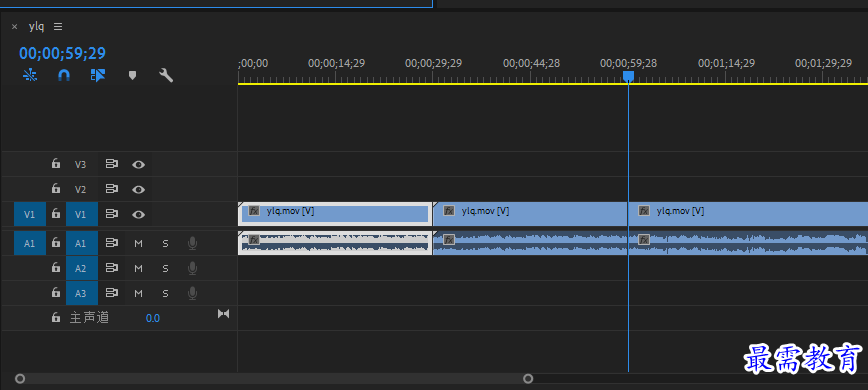
Task: Click fx badge on second audio clip
Action: click(449, 240)
